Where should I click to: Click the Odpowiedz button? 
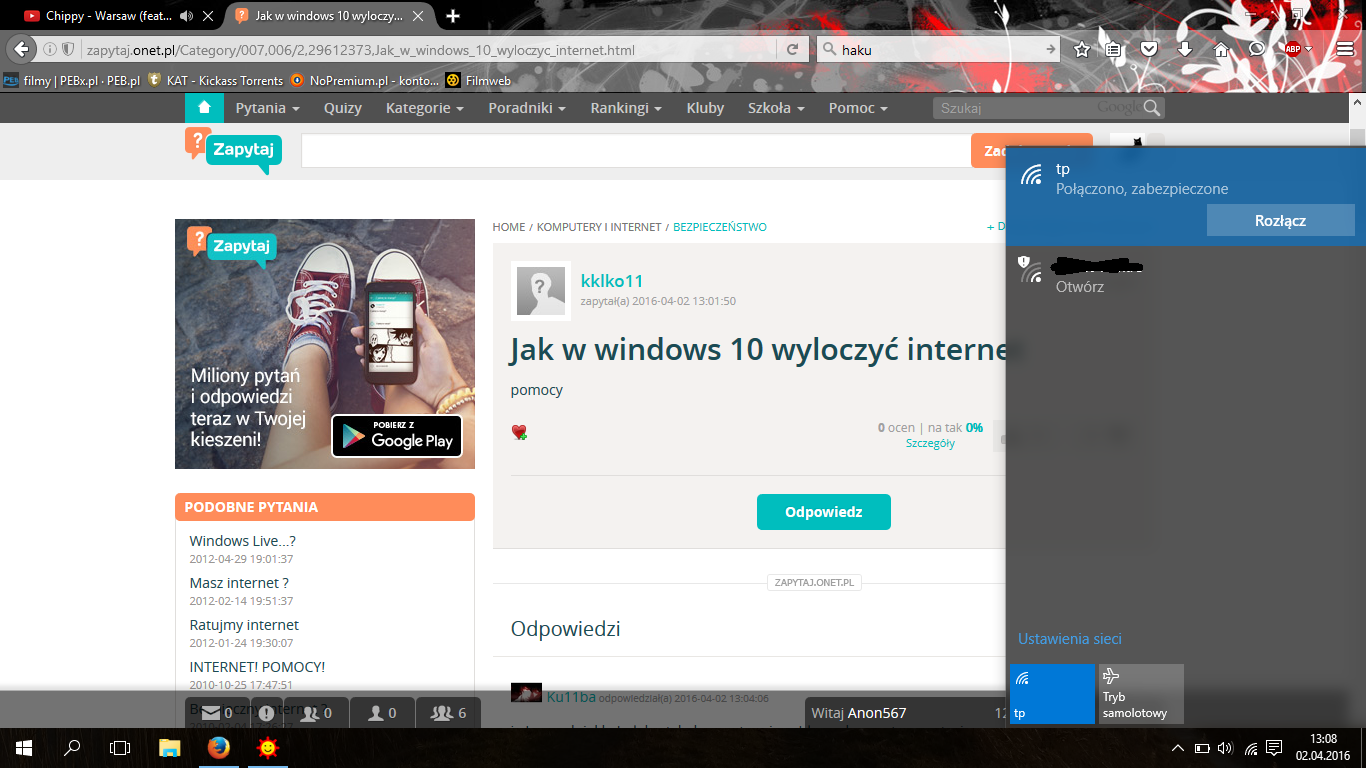823,512
